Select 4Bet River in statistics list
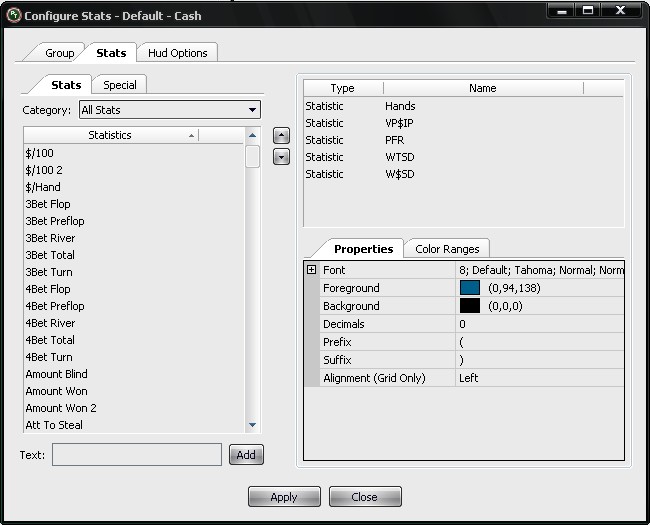The image size is (650, 525). click(x=134, y=323)
